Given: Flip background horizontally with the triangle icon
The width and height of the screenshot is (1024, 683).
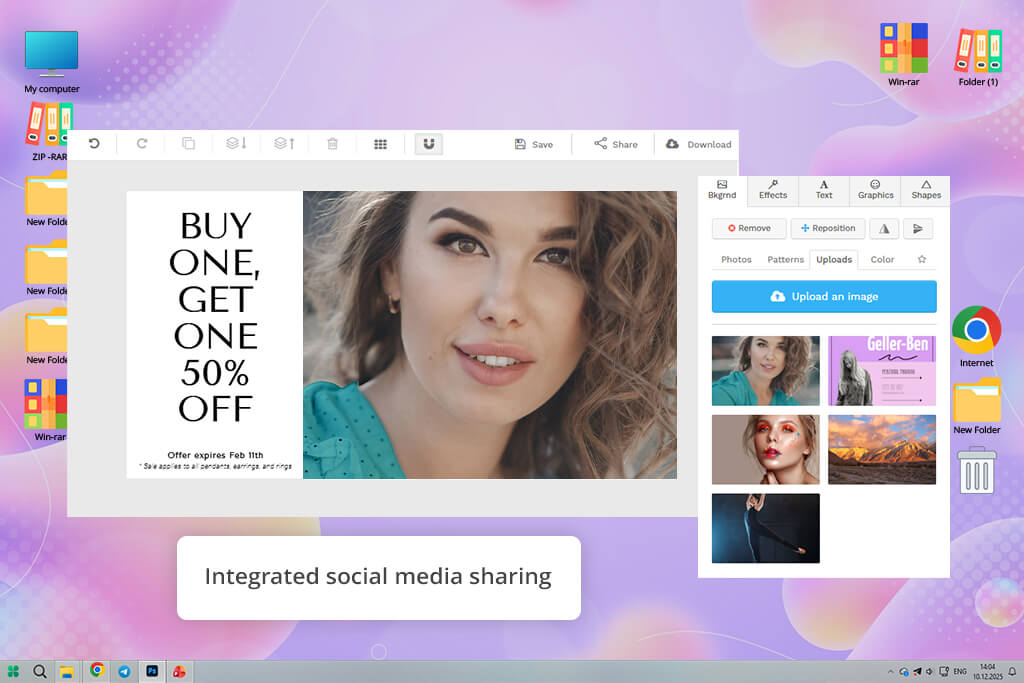Looking at the screenshot, I should pyautogui.click(x=884, y=229).
